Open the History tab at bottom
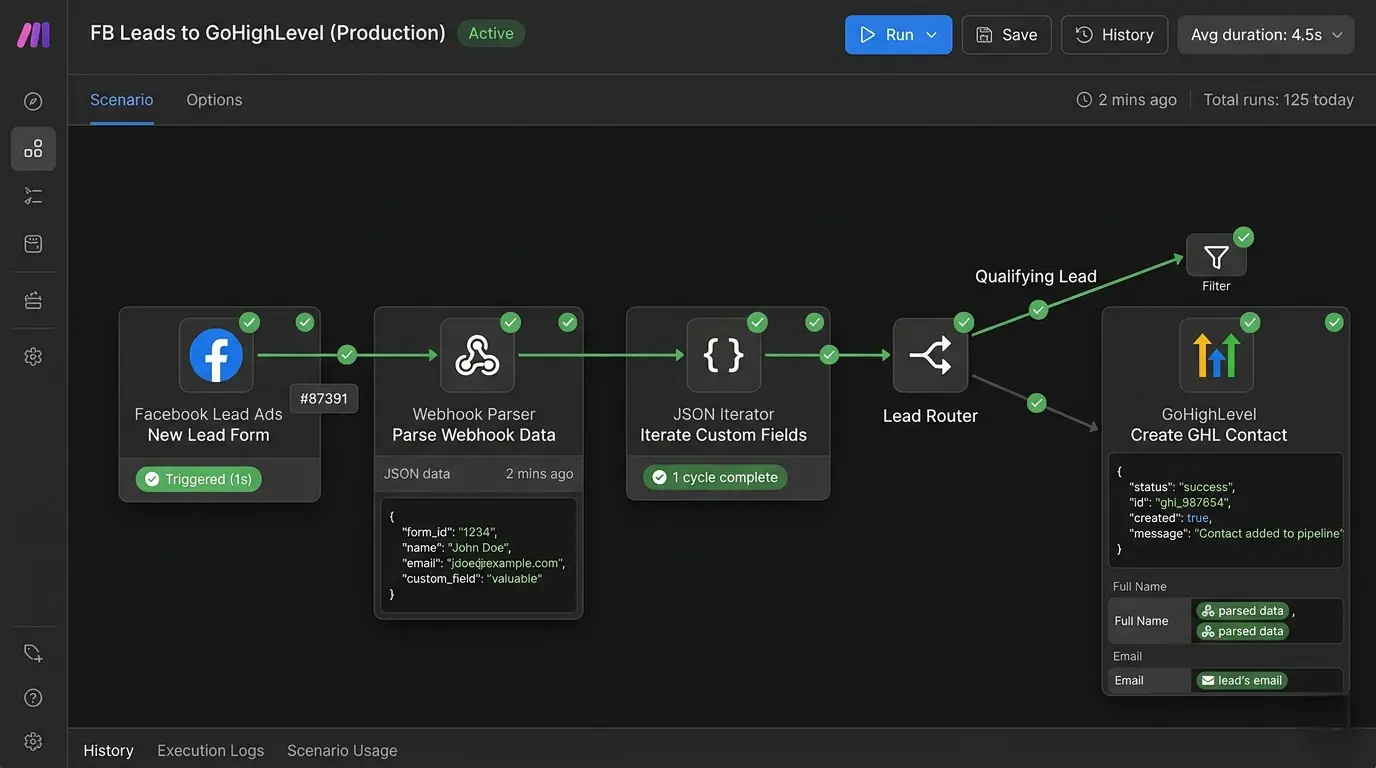 click(x=108, y=750)
